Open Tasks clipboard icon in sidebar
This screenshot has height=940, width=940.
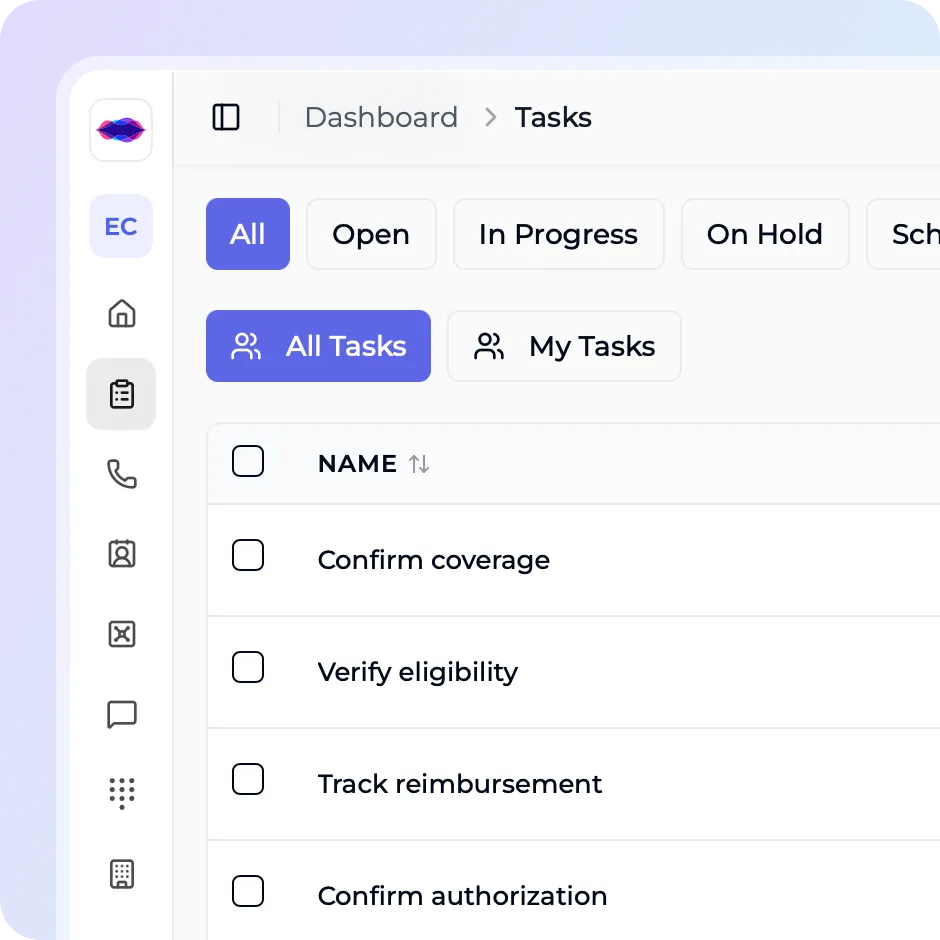pyautogui.click(x=122, y=394)
